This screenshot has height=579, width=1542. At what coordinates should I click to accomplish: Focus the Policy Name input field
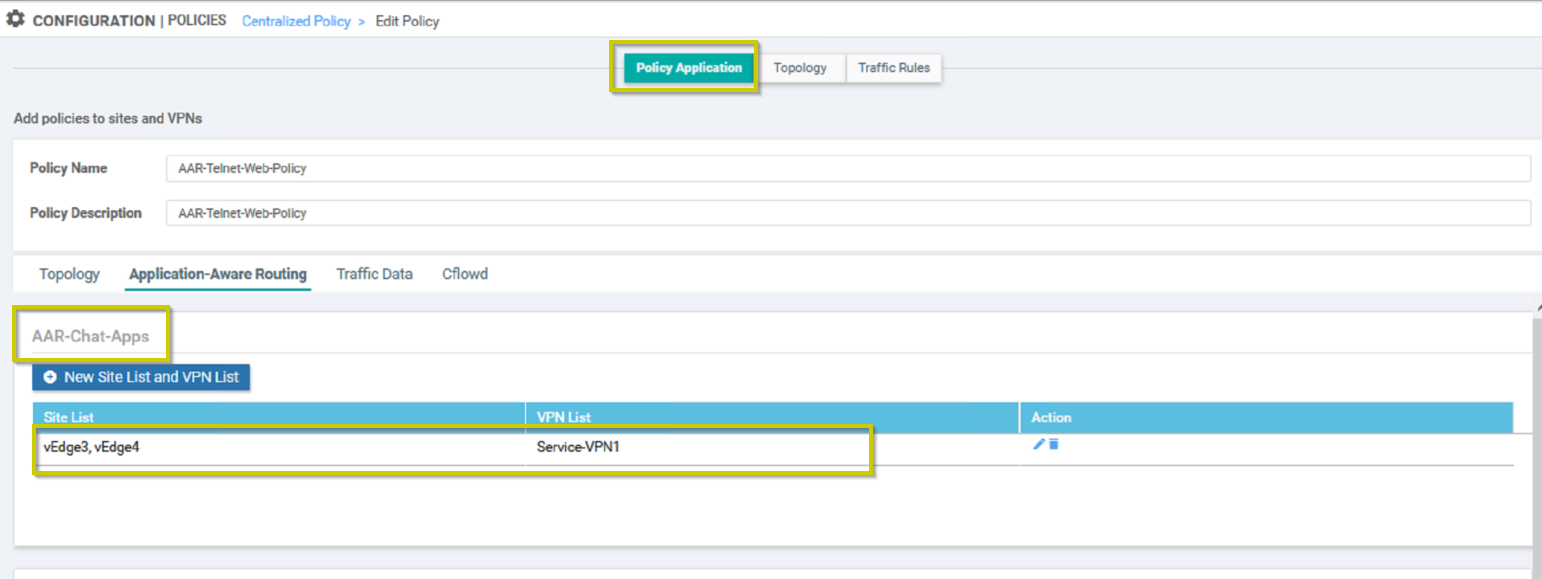tap(848, 168)
